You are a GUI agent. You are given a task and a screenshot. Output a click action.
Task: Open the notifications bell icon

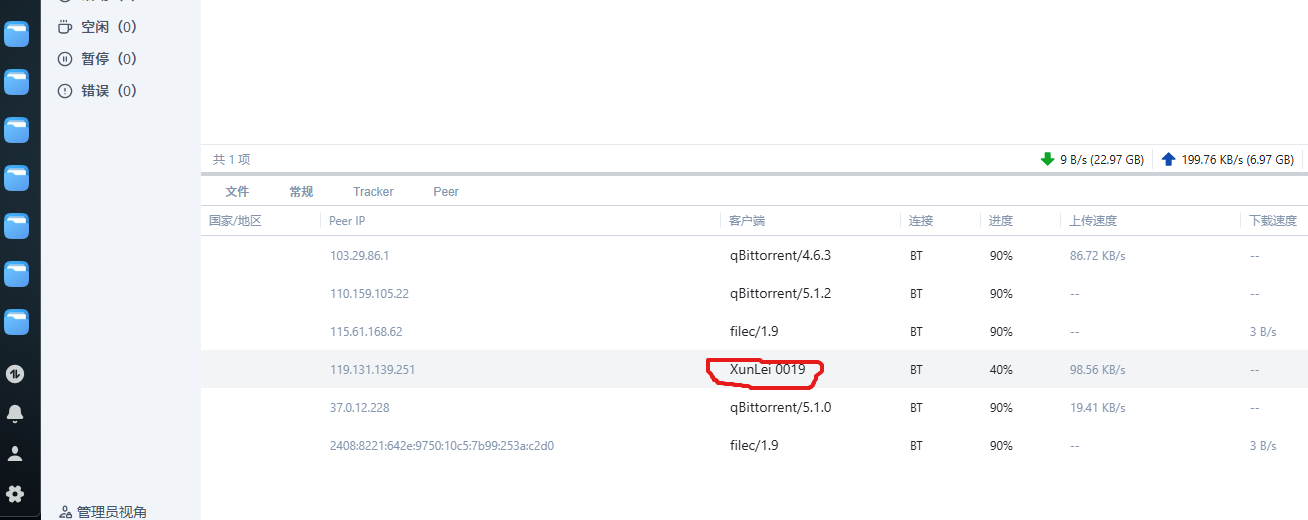pyautogui.click(x=16, y=414)
